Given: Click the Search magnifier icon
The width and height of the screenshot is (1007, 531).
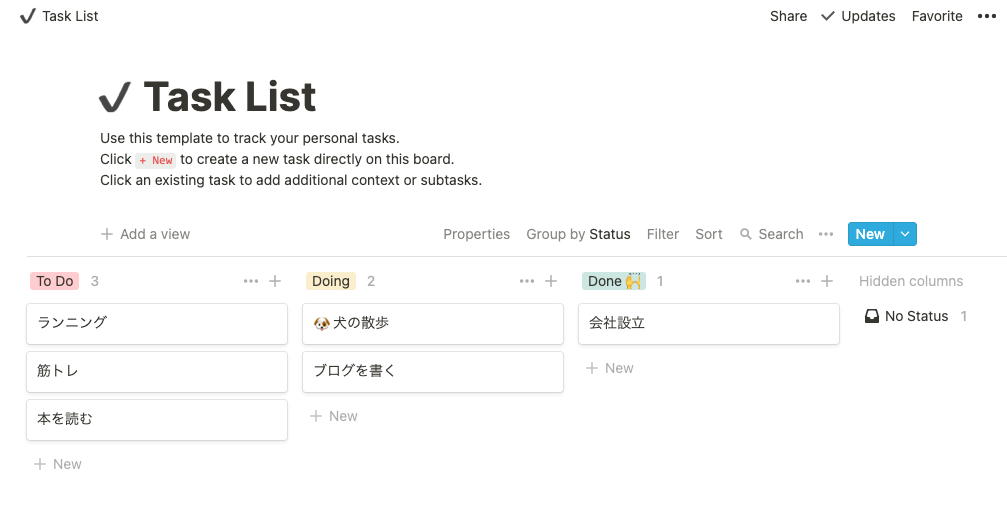Looking at the screenshot, I should coord(746,234).
